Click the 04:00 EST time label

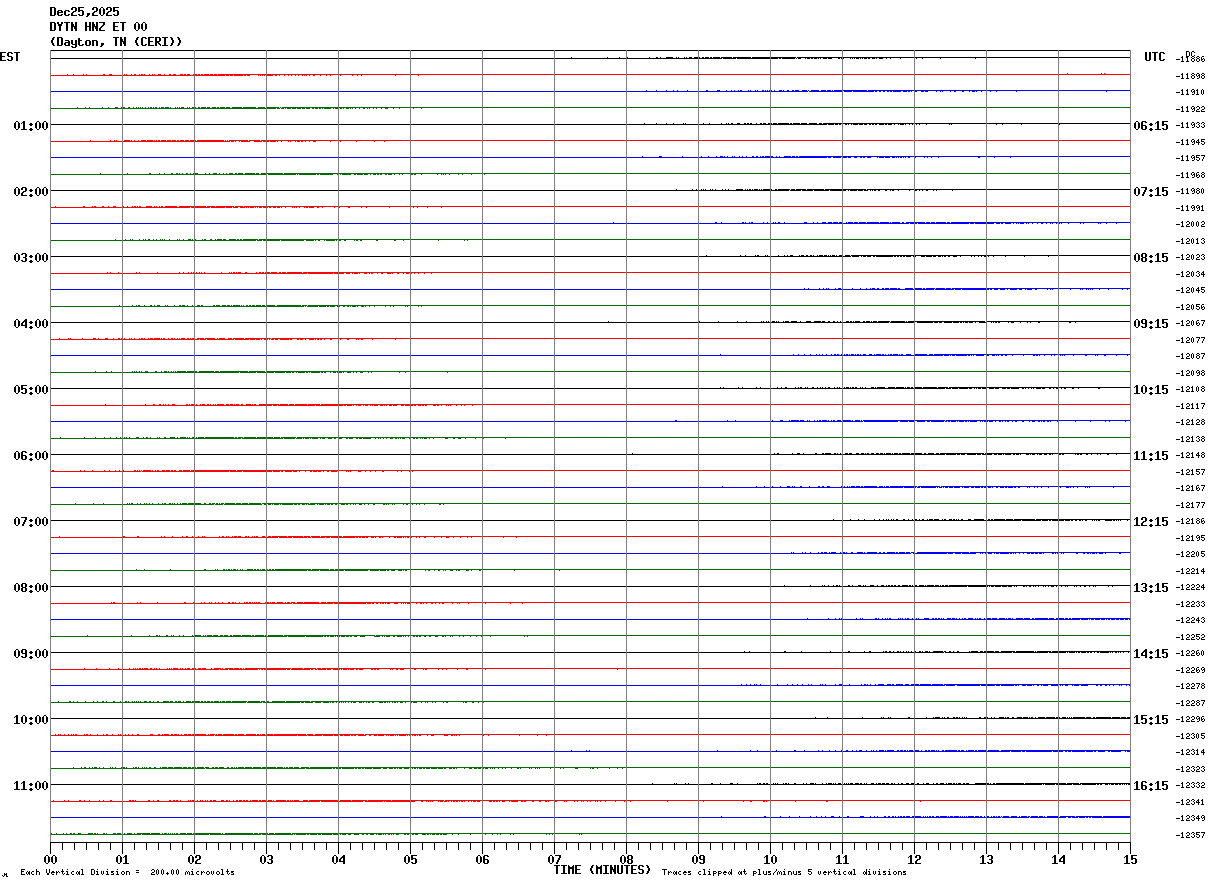coord(31,324)
